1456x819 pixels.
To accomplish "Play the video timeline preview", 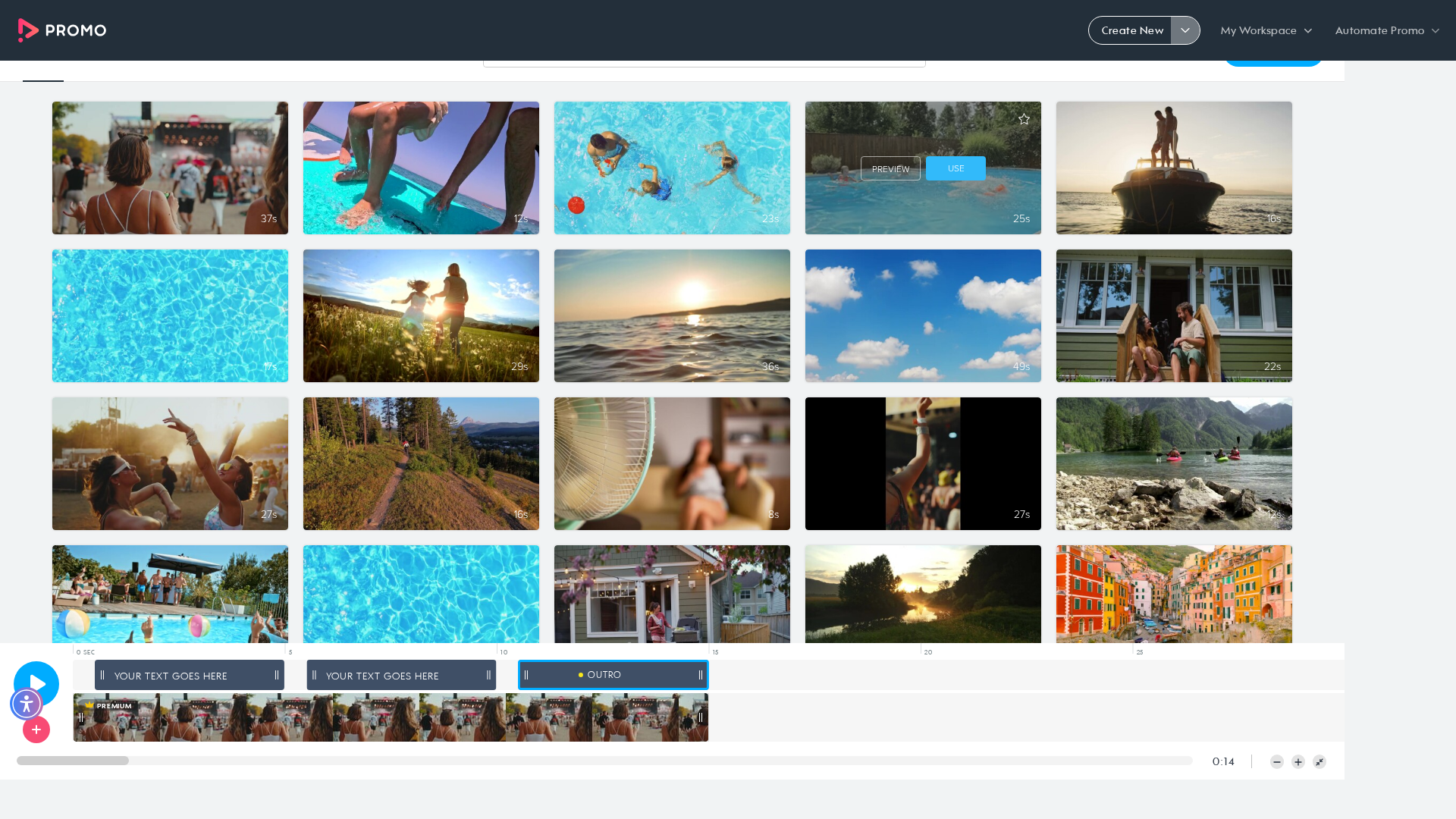I will pos(36,683).
